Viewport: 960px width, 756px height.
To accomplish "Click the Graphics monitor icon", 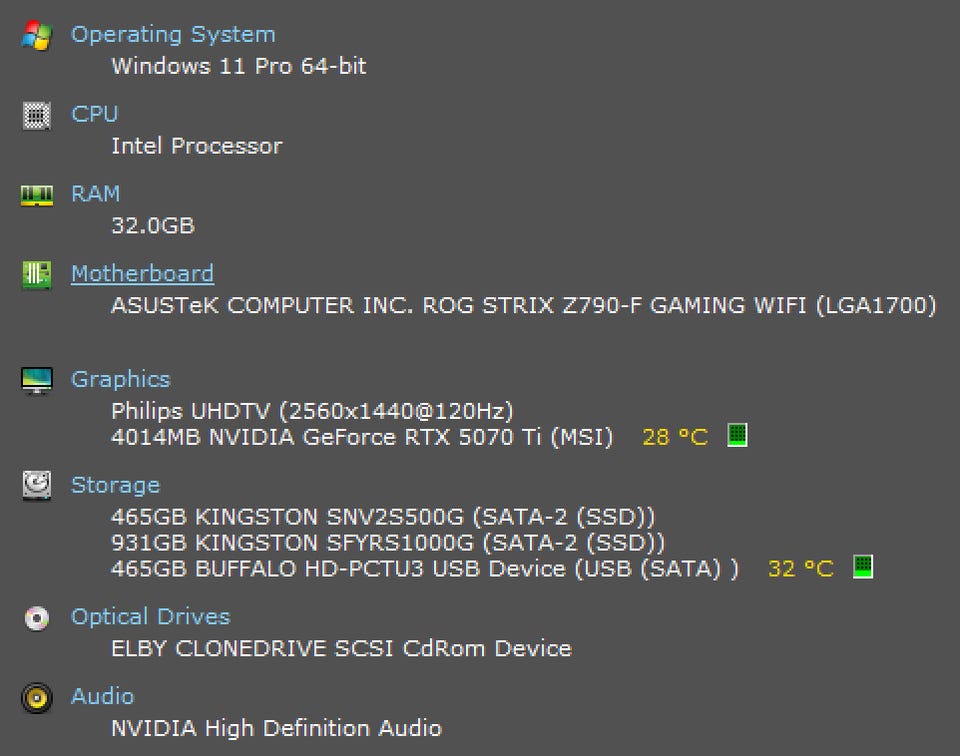I will [36, 380].
